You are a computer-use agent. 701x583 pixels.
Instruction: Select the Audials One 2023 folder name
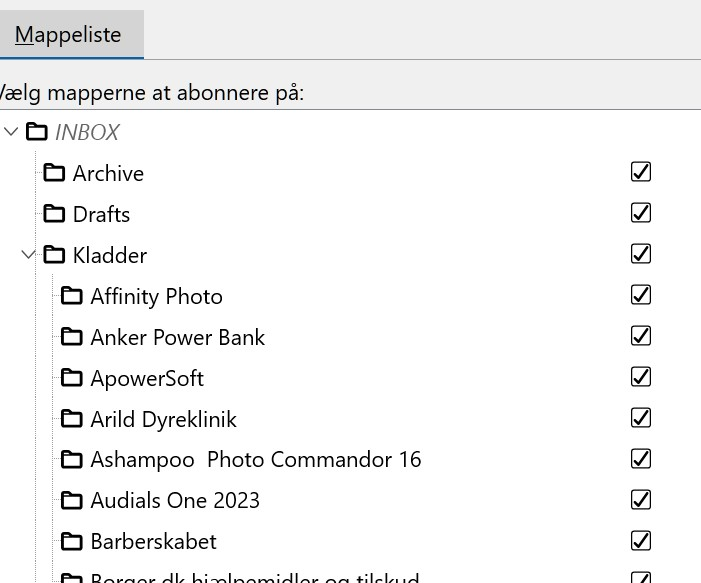point(175,501)
